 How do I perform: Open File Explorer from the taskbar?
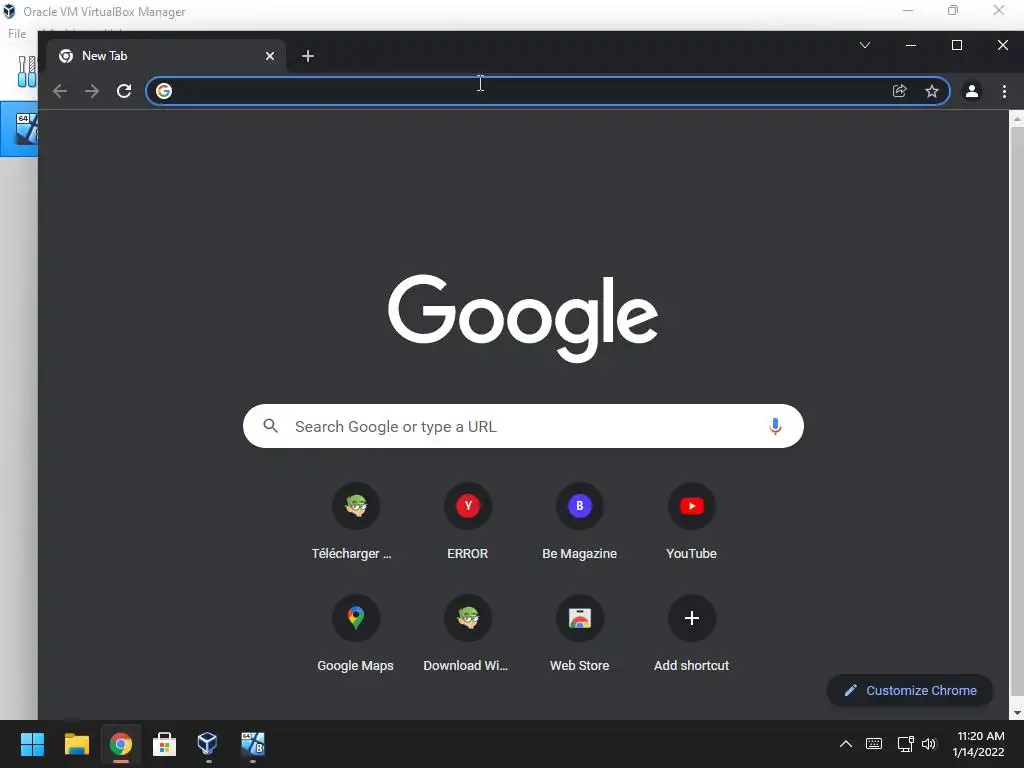pos(76,744)
